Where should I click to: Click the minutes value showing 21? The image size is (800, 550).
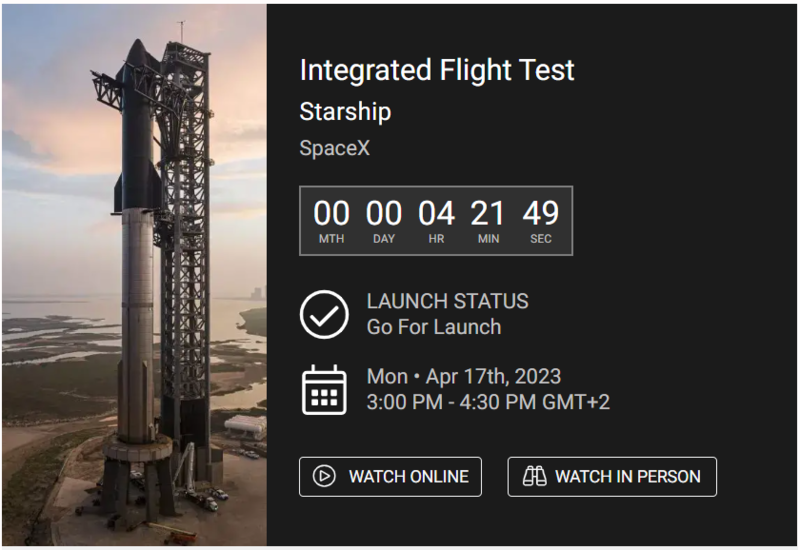488,213
